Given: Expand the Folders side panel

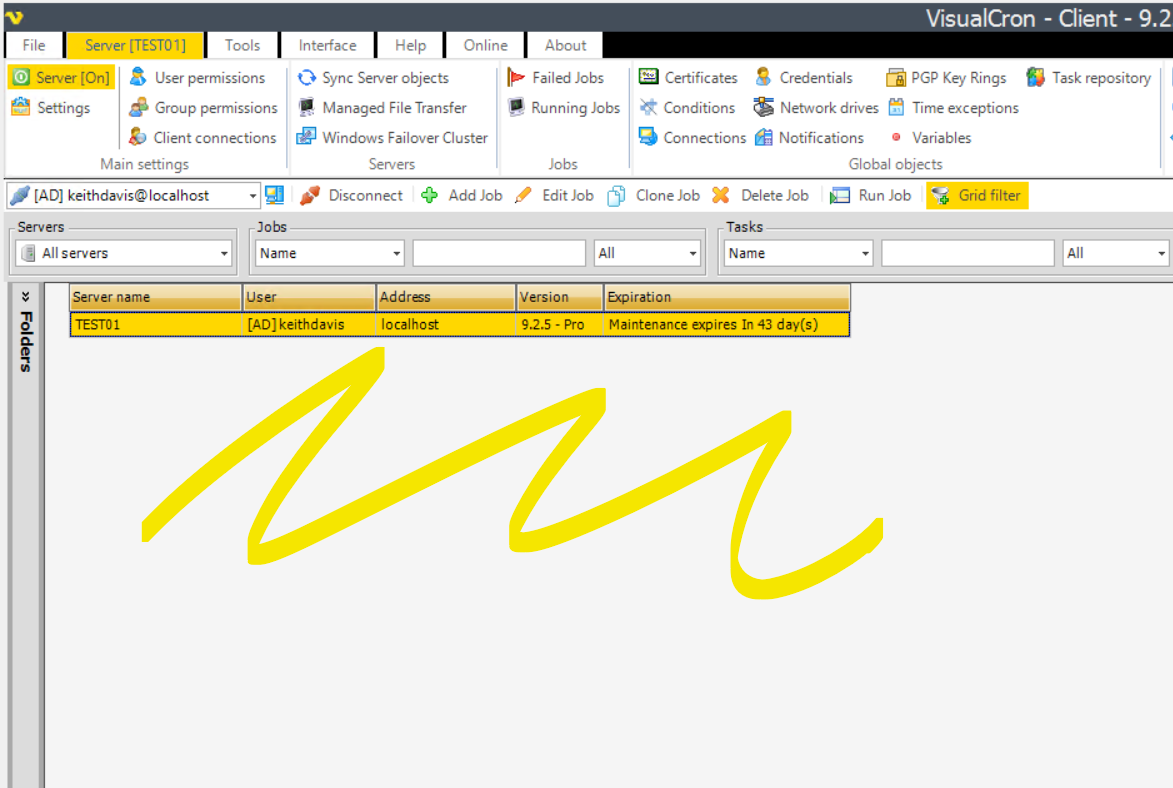Looking at the screenshot, I should 25,296.
